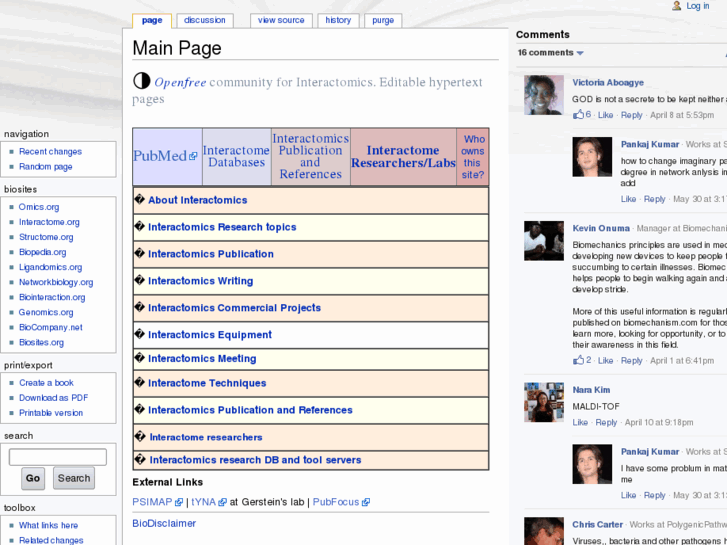This screenshot has width=727, height=545.
Task: Open the Printable version link
Action: pyautogui.click(x=51, y=413)
